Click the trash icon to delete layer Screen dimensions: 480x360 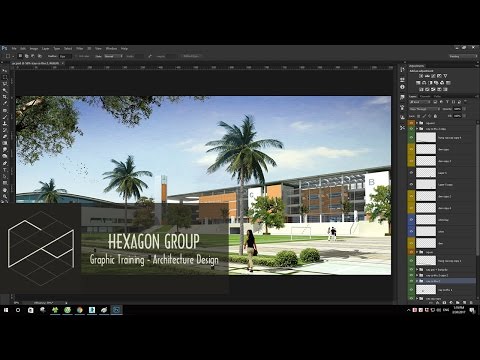click(471, 302)
